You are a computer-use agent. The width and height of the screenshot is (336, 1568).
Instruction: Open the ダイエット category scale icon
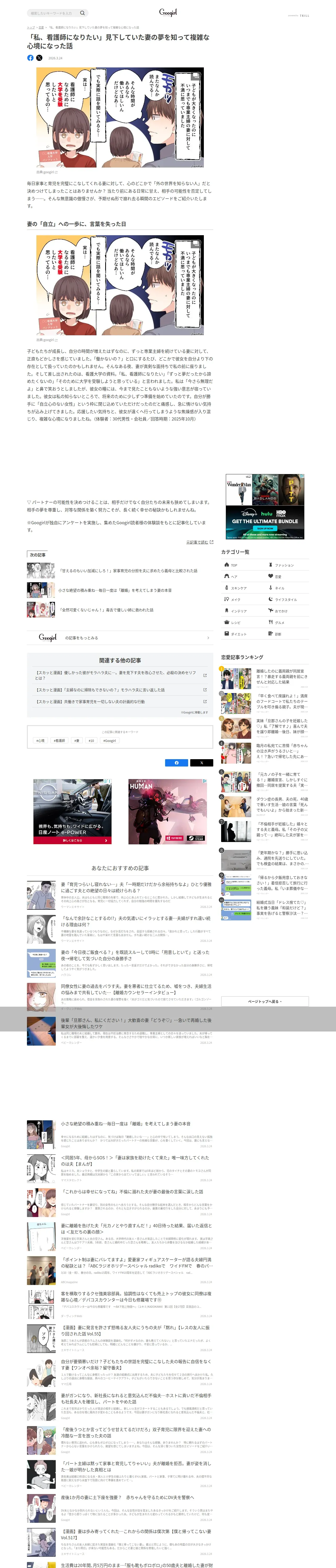point(227,634)
